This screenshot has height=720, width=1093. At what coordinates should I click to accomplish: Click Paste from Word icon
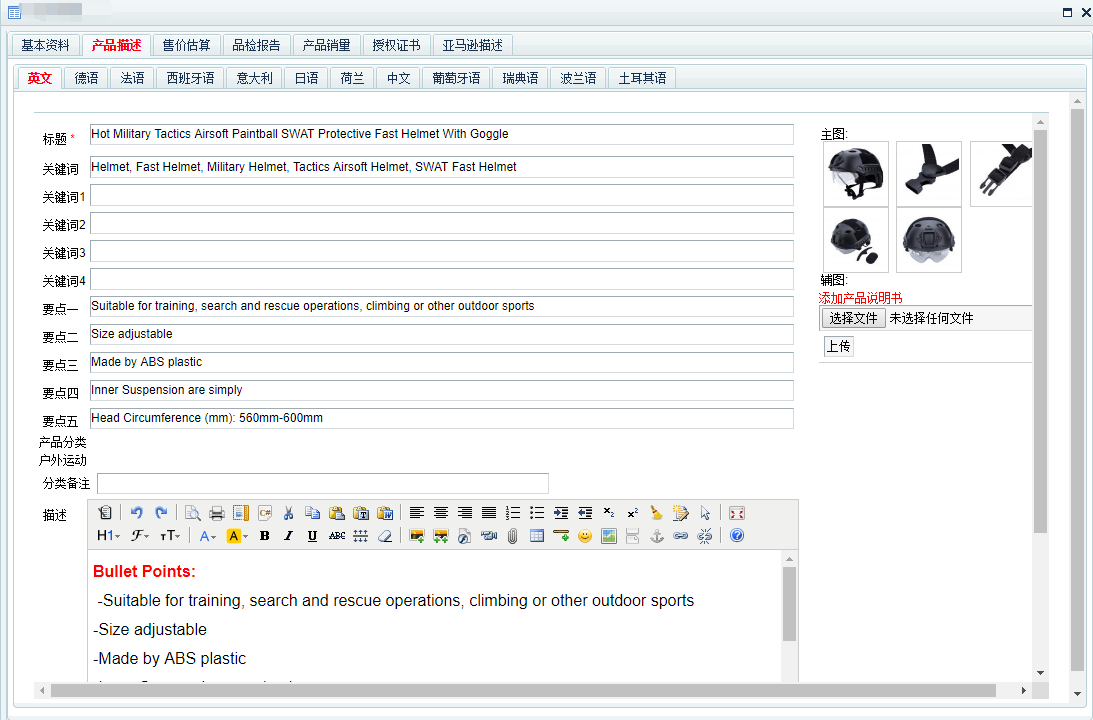click(385, 513)
